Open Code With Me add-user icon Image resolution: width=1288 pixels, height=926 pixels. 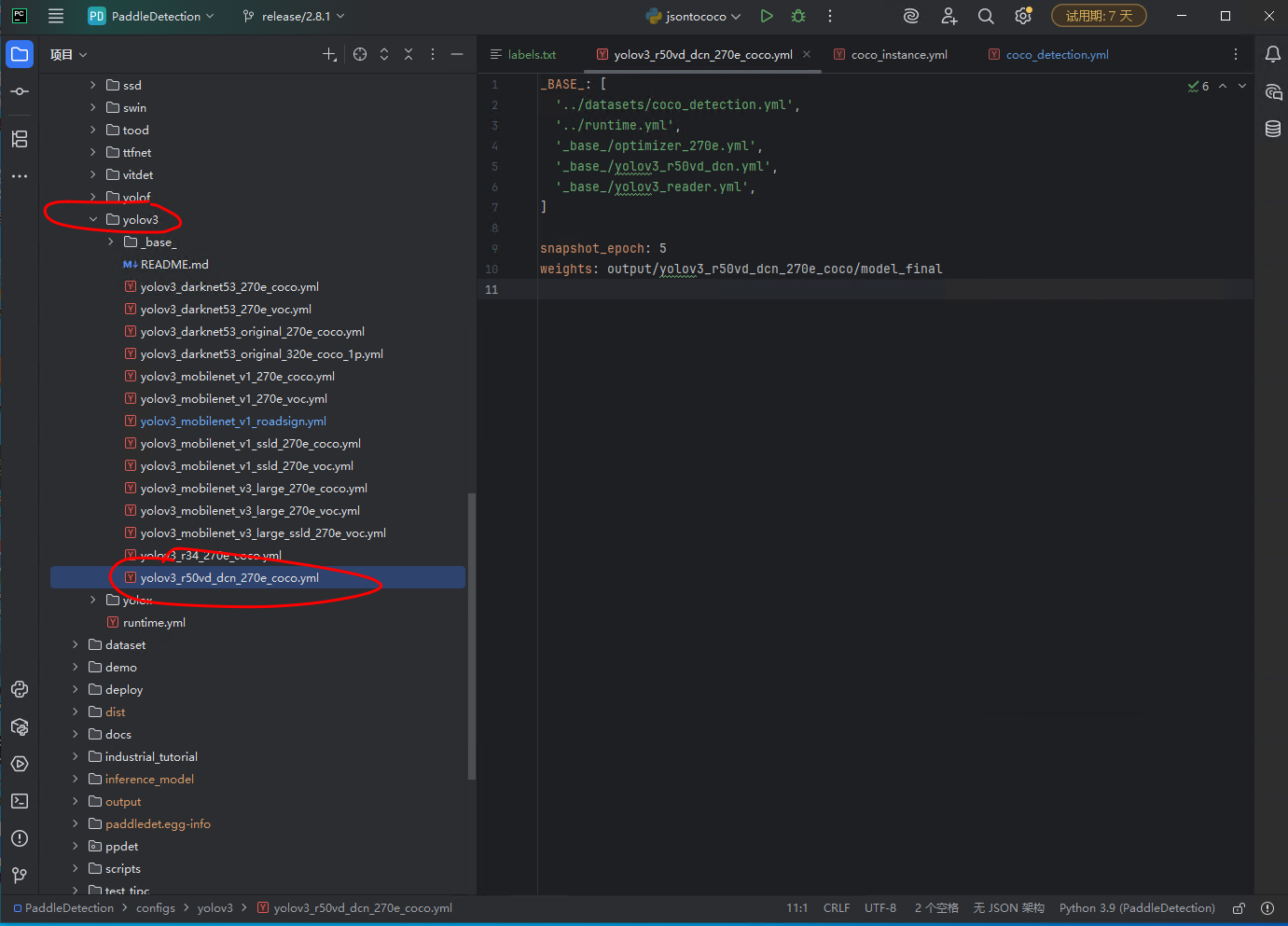pyautogui.click(x=949, y=16)
